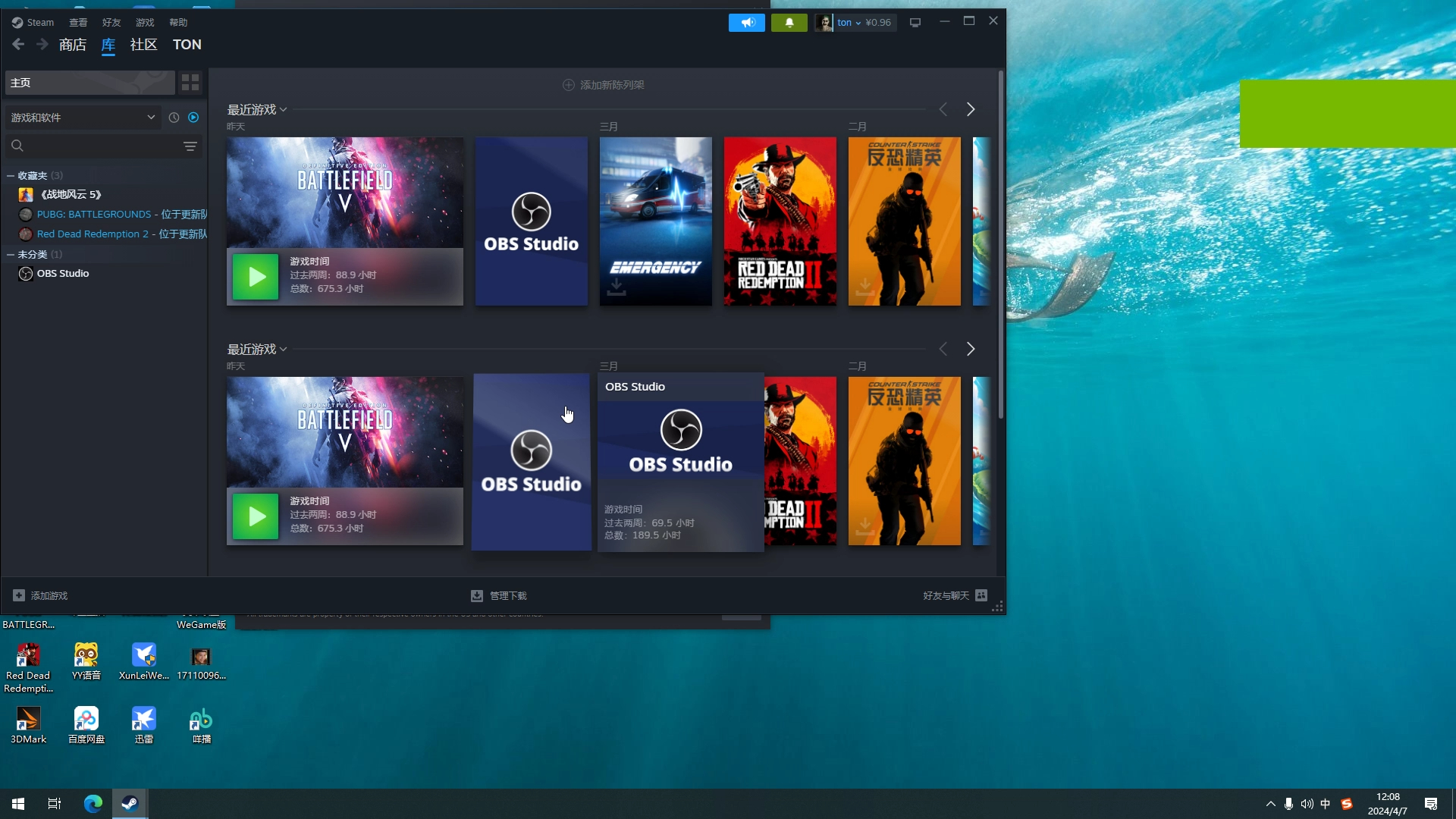Click 管理下载 at the bottom
This screenshot has height=819, width=1456.
click(499, 596)
